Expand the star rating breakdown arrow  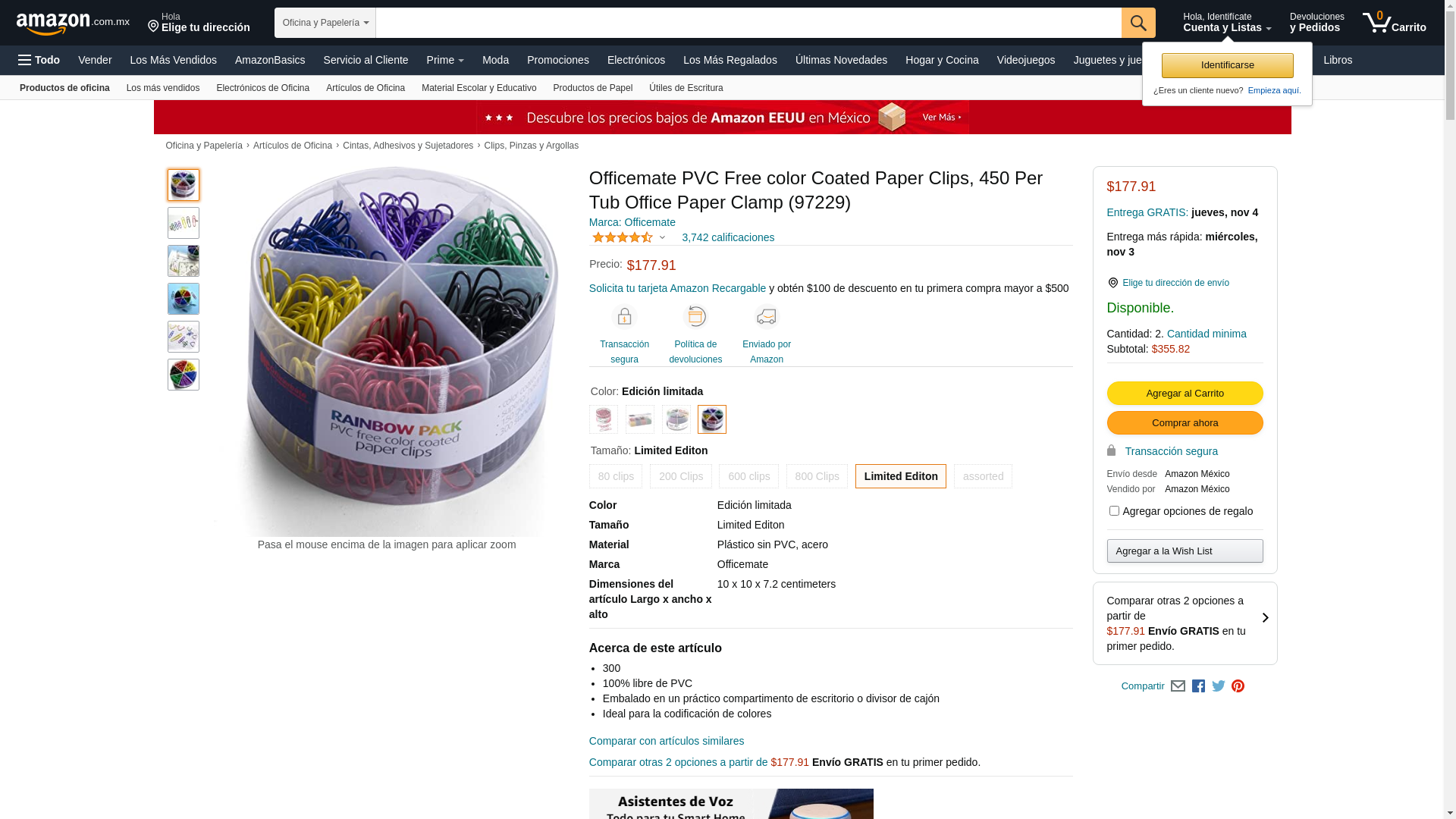click(x=662, y=237)
